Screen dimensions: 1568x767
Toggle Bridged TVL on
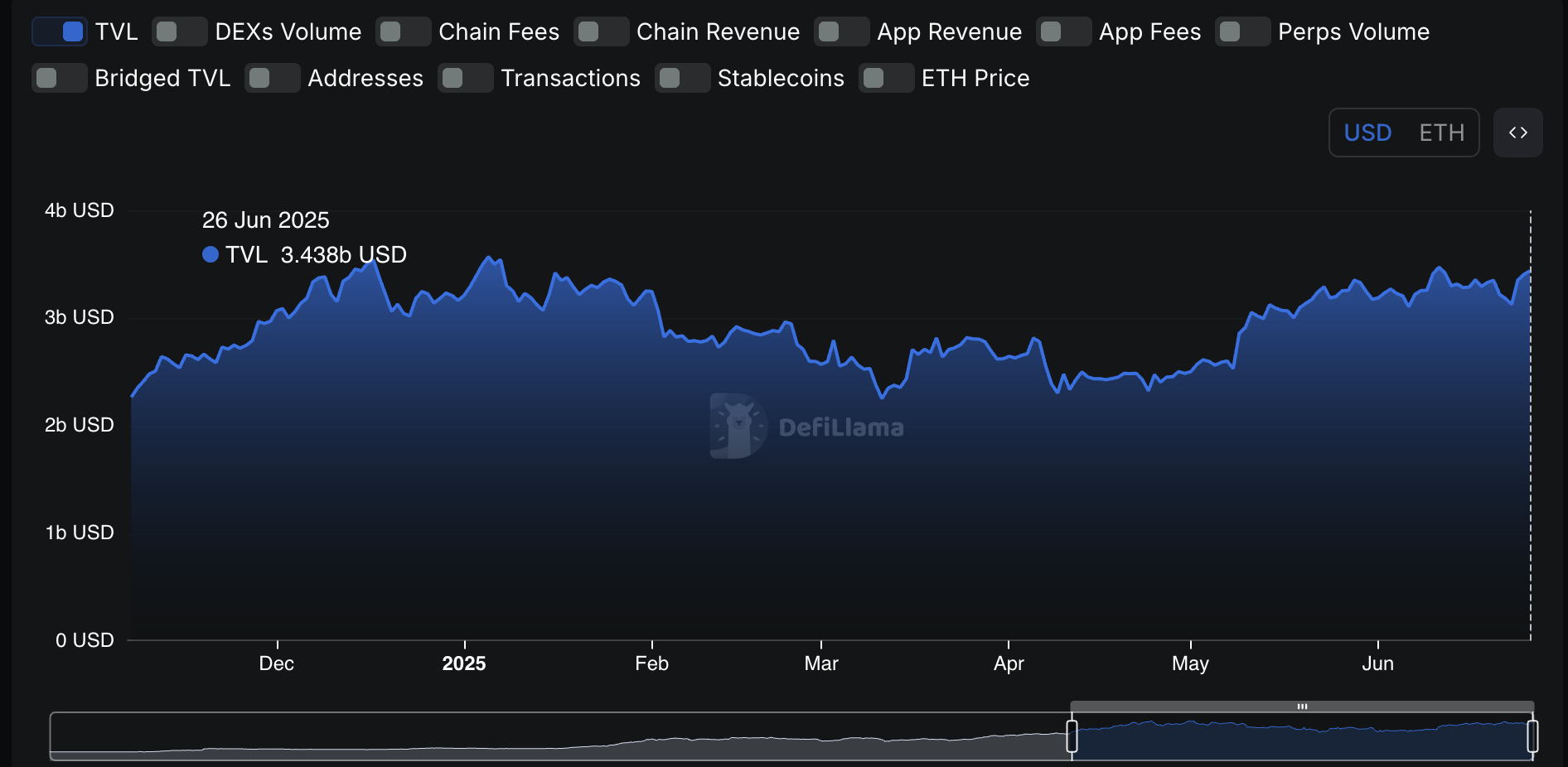coord(60,78)
